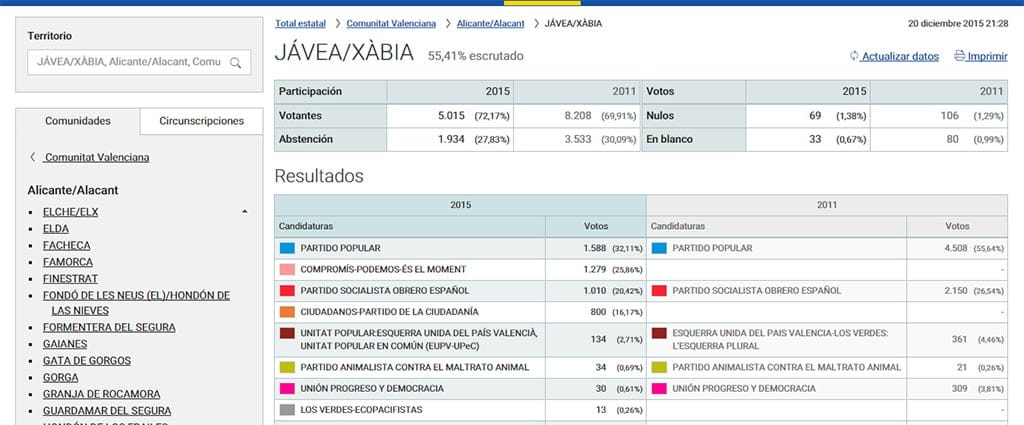Select GATA DE GORGOS municipality

pyautogui.click(x=87, y=360)
